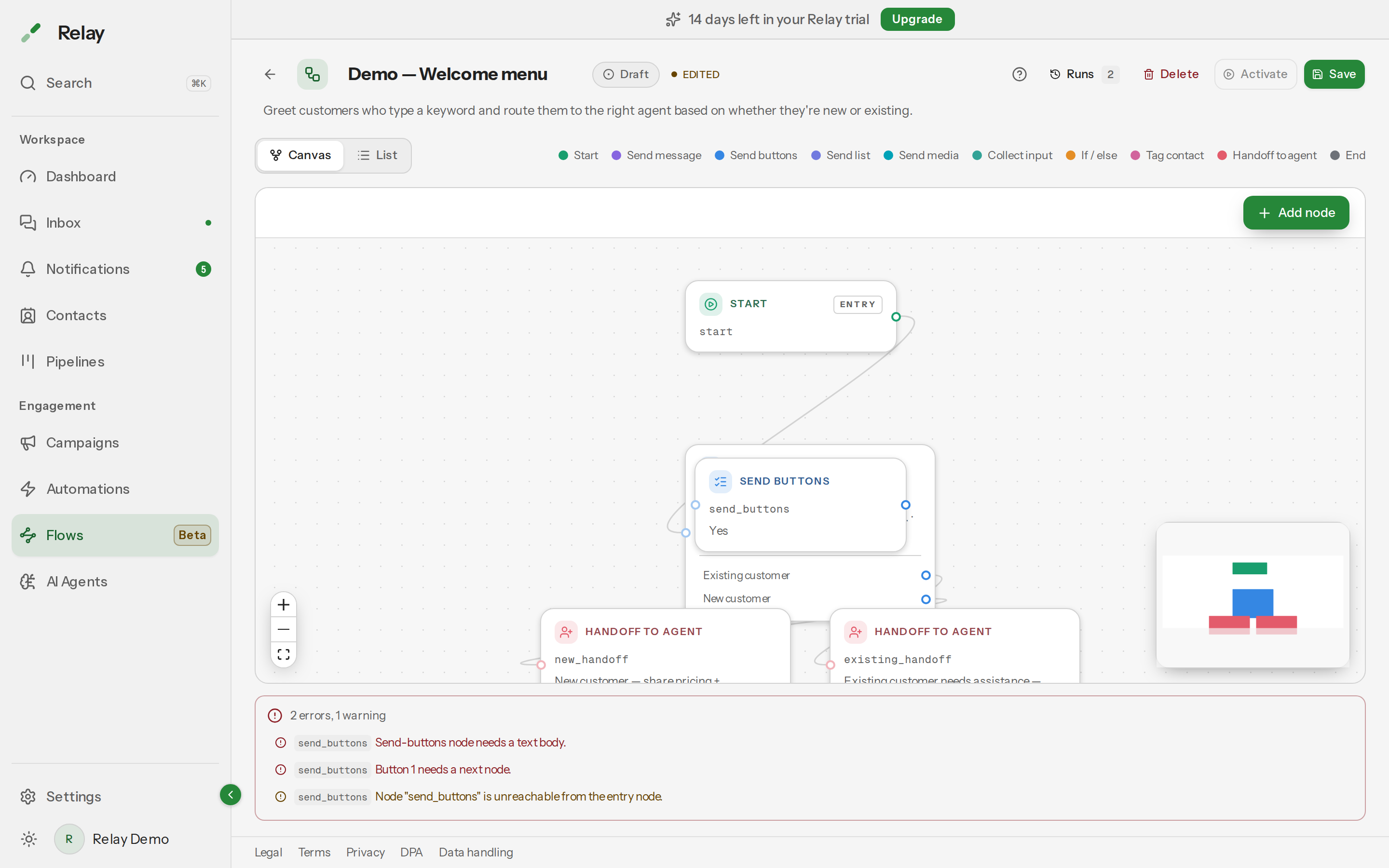Click the Draft status badge
Image resolution: width=1389 pixels, height=868 pixels.
[626, 74]
